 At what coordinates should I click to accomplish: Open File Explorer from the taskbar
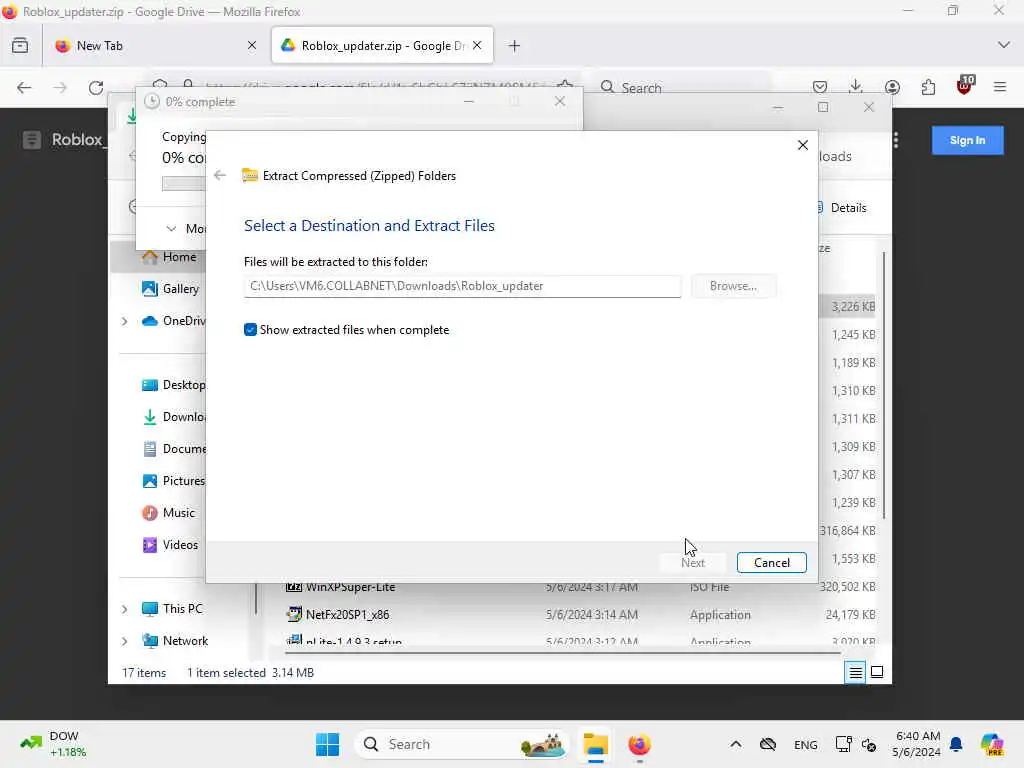(596, 744)
